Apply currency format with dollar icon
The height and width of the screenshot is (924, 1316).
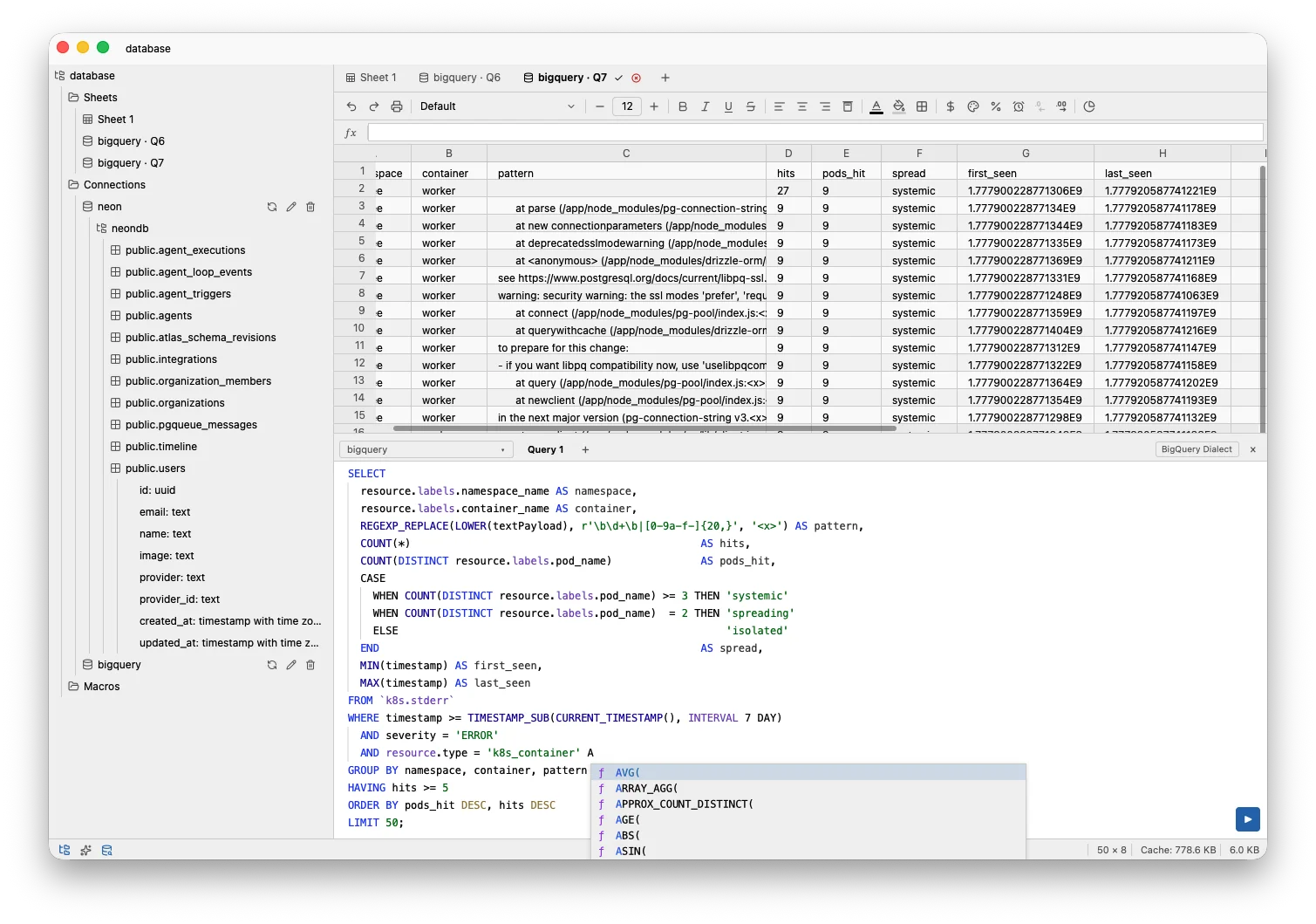tap(951, 106)
